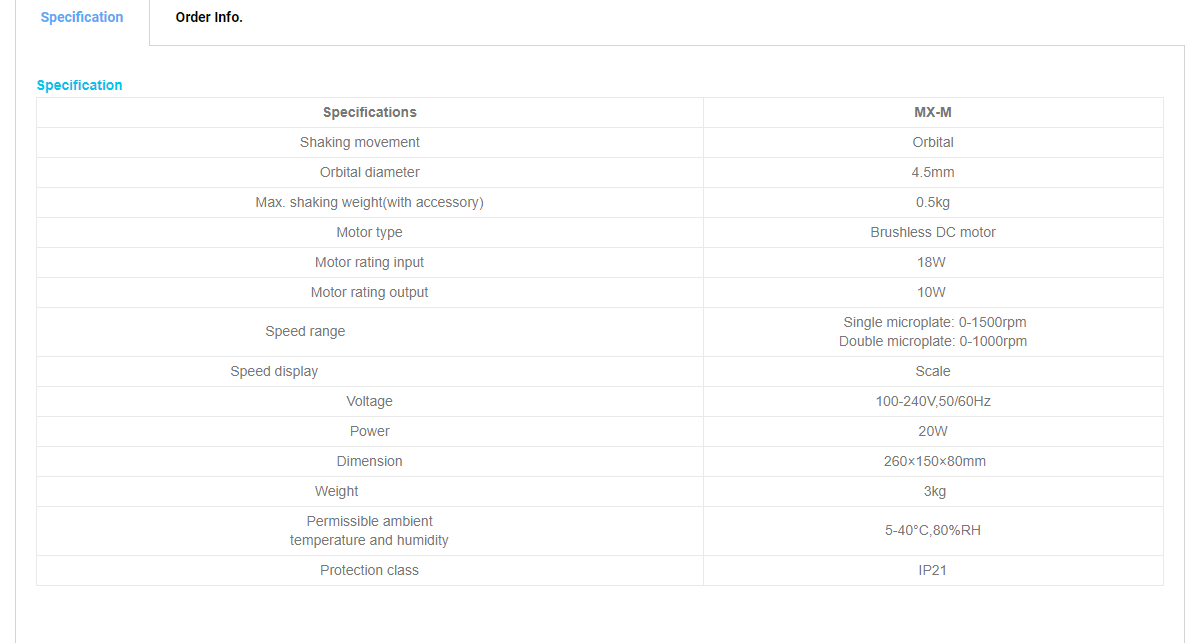This screenshot has height=643, width=1197.
Task: Click the 3kg weight value
Action: [934, 491]
